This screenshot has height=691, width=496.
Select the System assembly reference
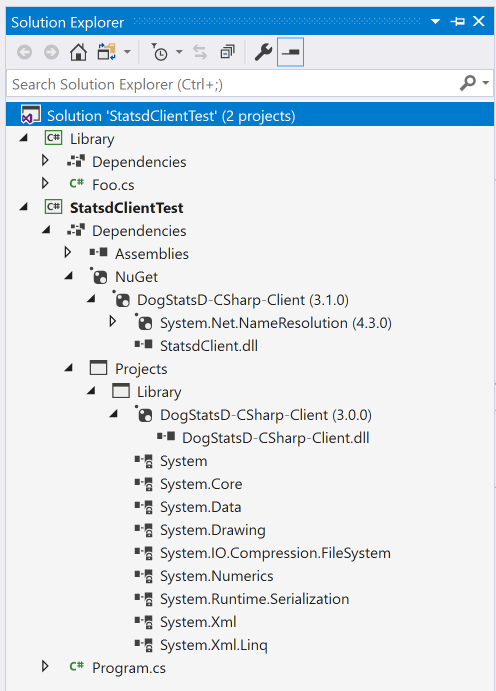pos(183,461)
